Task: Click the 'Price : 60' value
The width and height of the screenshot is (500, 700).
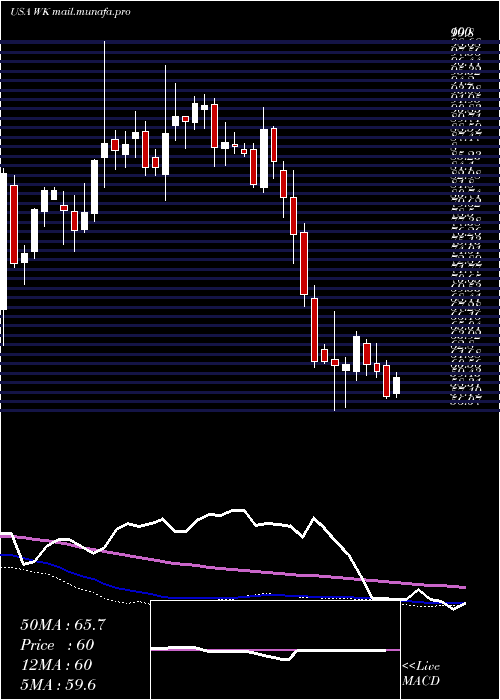Action: coord(57,645)
